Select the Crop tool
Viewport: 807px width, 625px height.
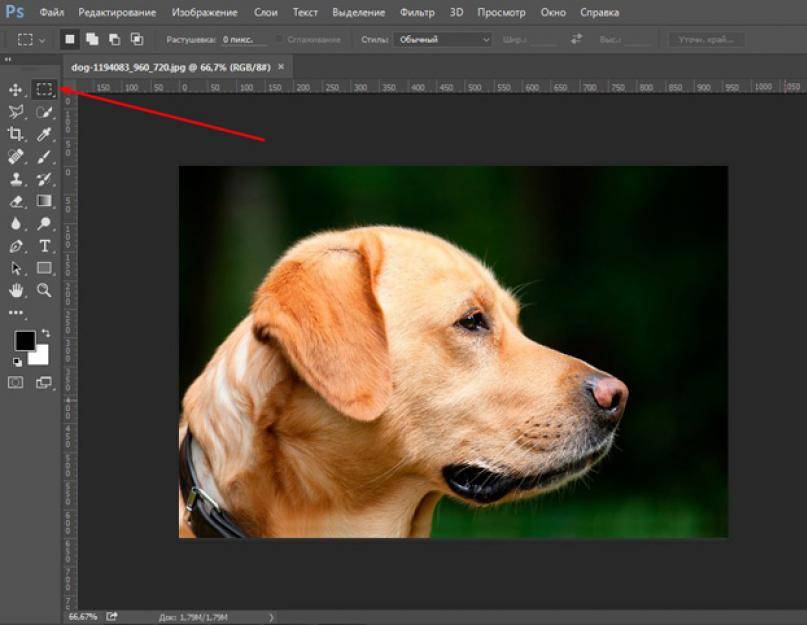point(15,134)
